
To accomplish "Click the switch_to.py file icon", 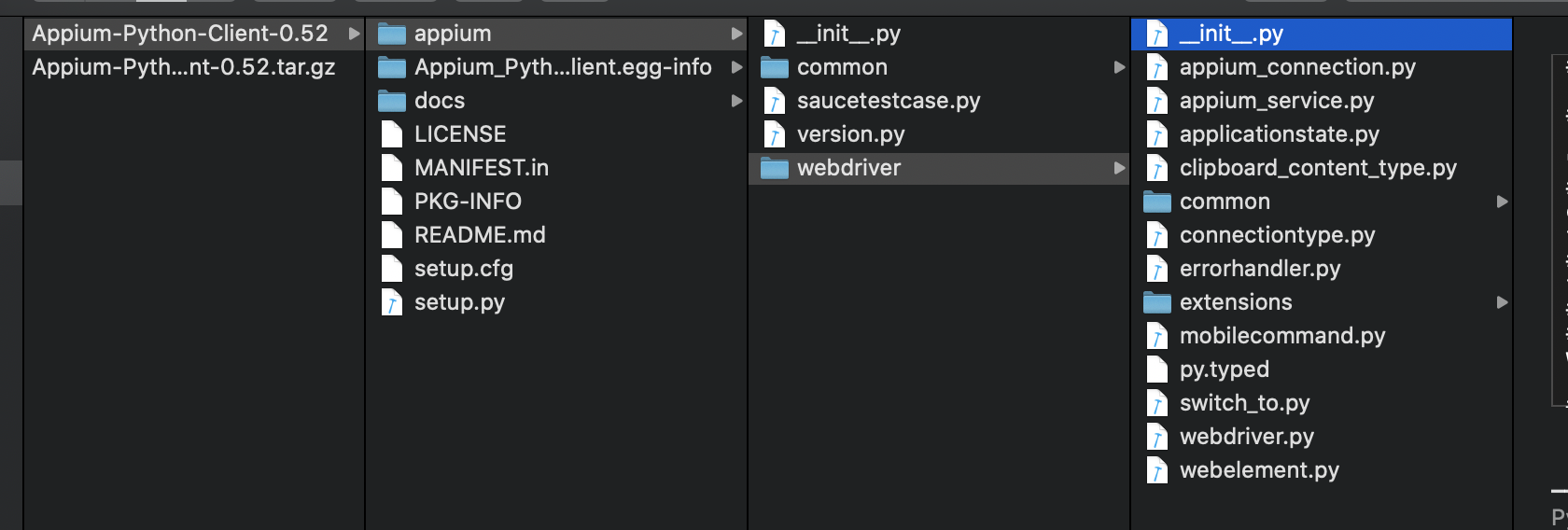I will pos(1156,403).
